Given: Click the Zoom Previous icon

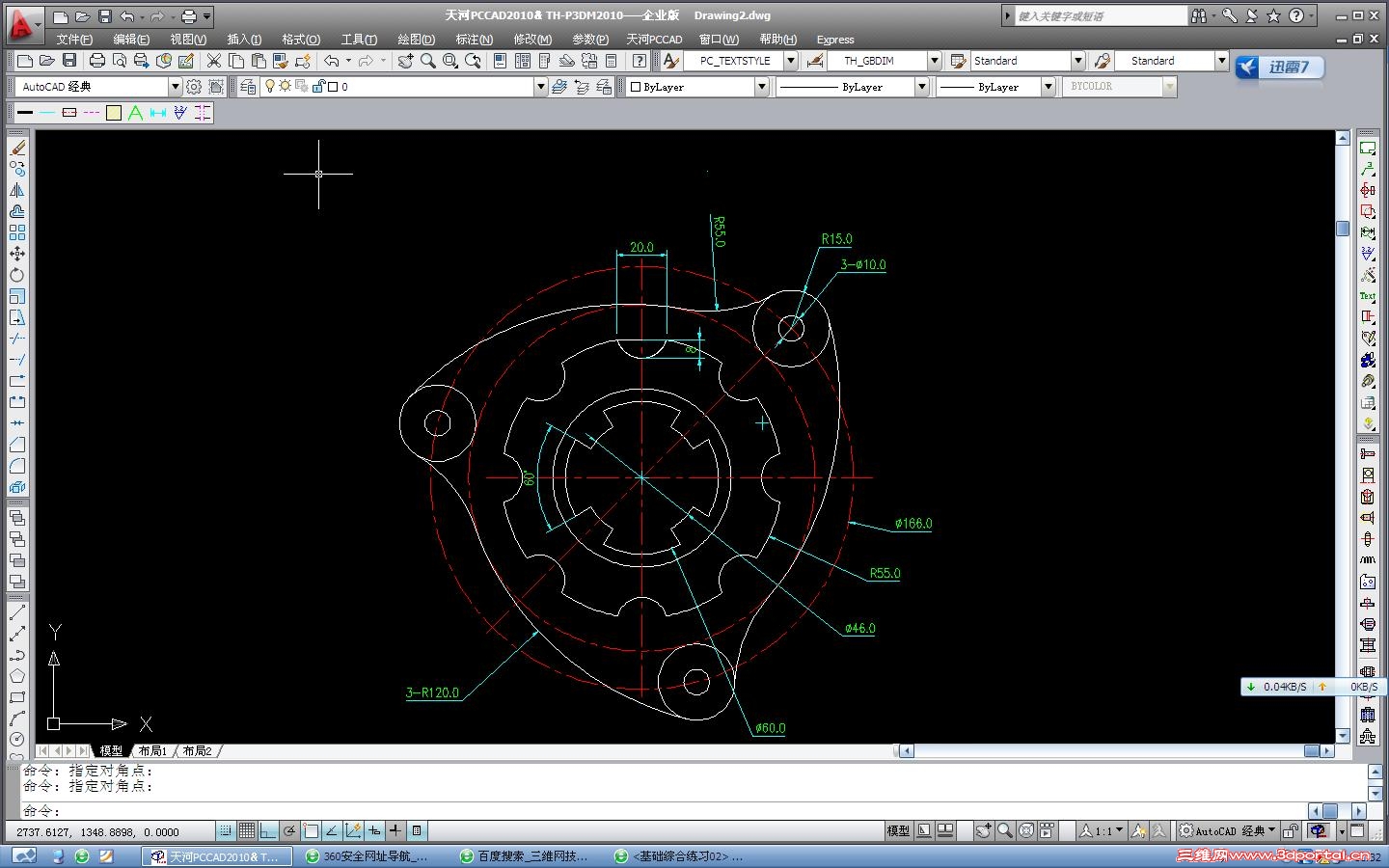Looking at the screenshot, I should click(473, 61).
